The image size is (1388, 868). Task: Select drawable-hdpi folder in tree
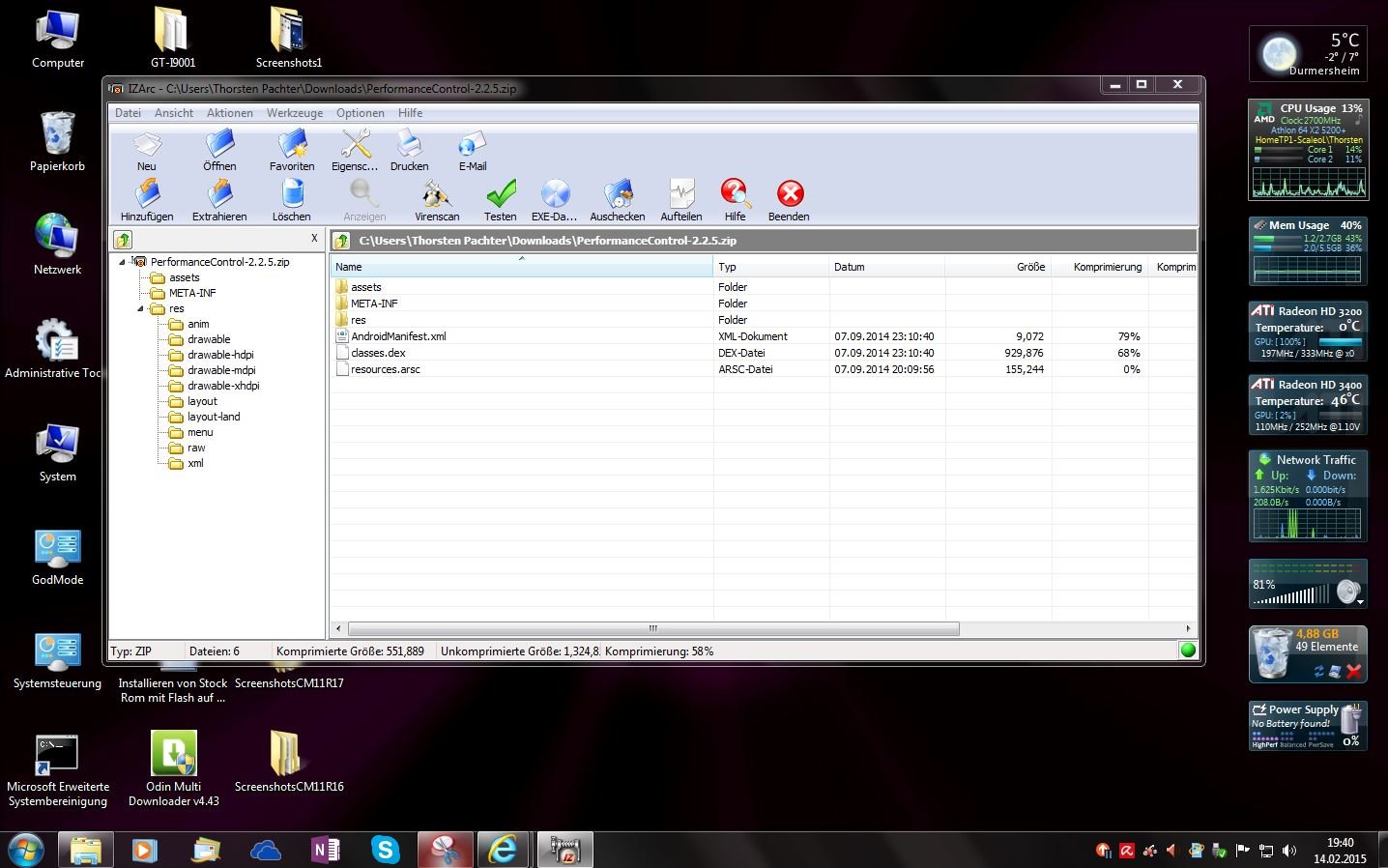[x=220, y=355]
